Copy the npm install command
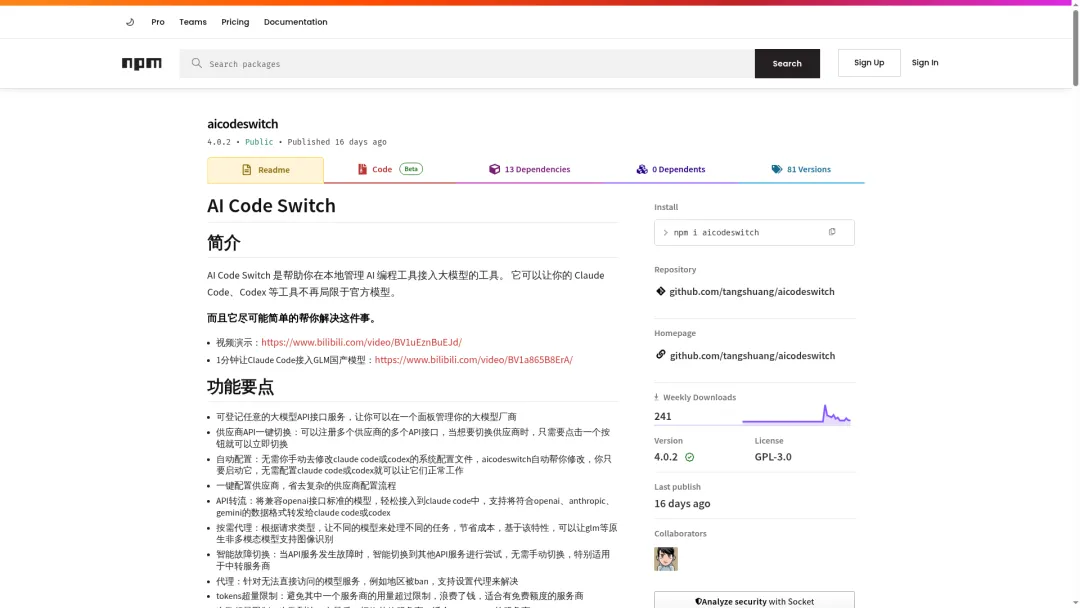 [x=831, y=232]
